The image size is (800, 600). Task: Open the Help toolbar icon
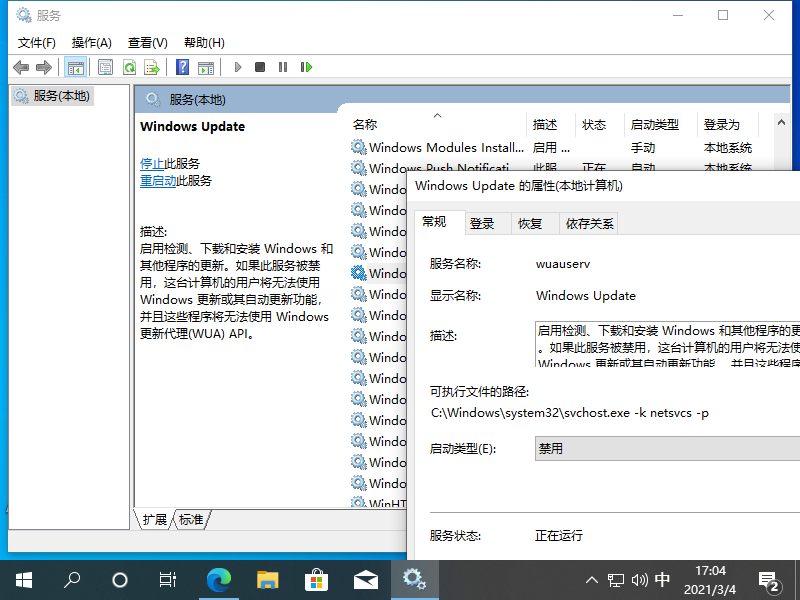pyautogui.click(x=182, y=67)
